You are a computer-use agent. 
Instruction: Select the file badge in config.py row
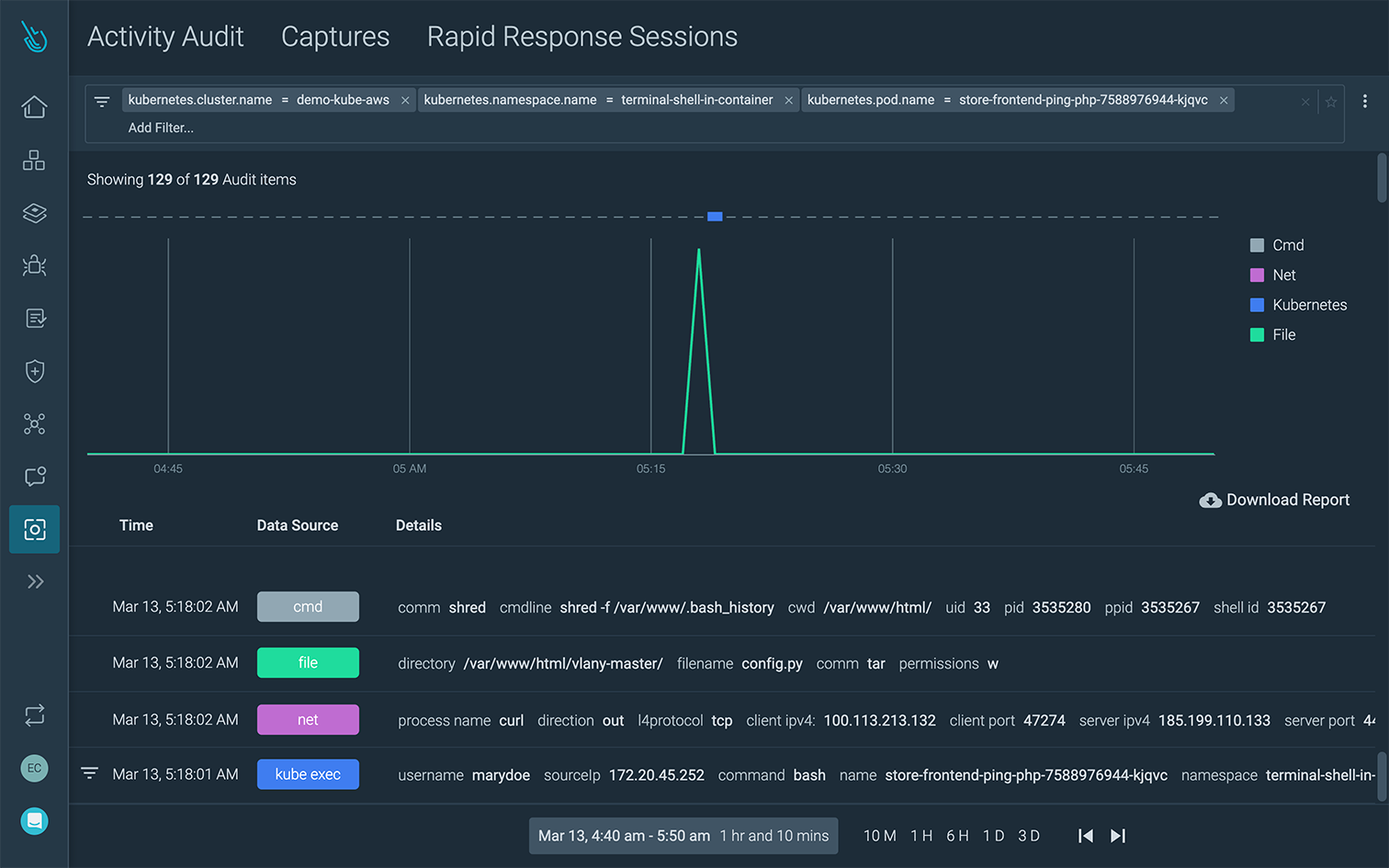(x=308, y=663)
